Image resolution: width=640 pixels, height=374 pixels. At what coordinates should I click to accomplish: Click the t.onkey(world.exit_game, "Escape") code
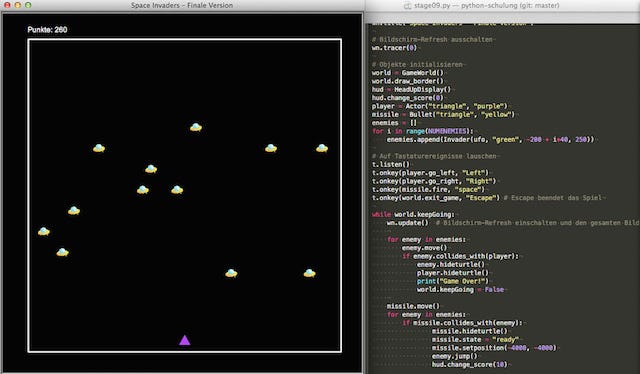(x=436, y=198)
